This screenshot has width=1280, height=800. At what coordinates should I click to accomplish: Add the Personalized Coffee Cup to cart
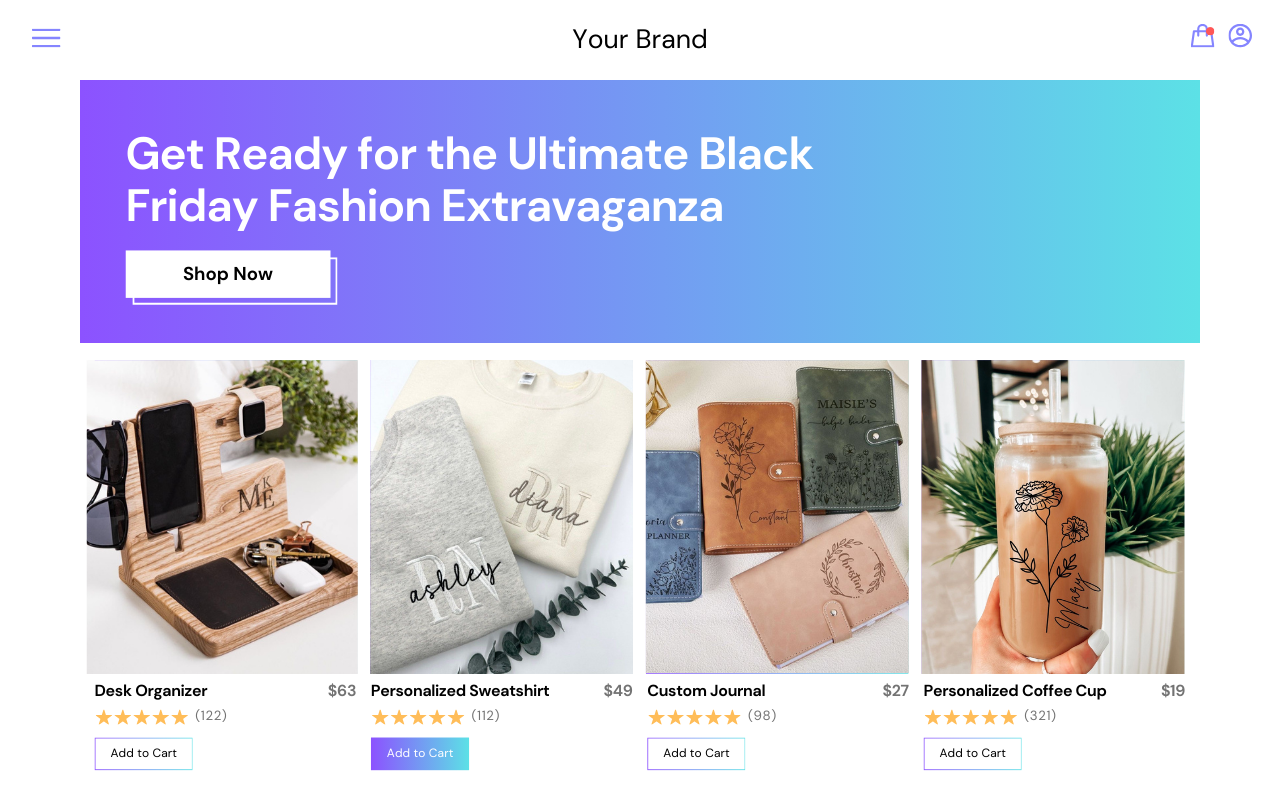click(x=973, y=753)
